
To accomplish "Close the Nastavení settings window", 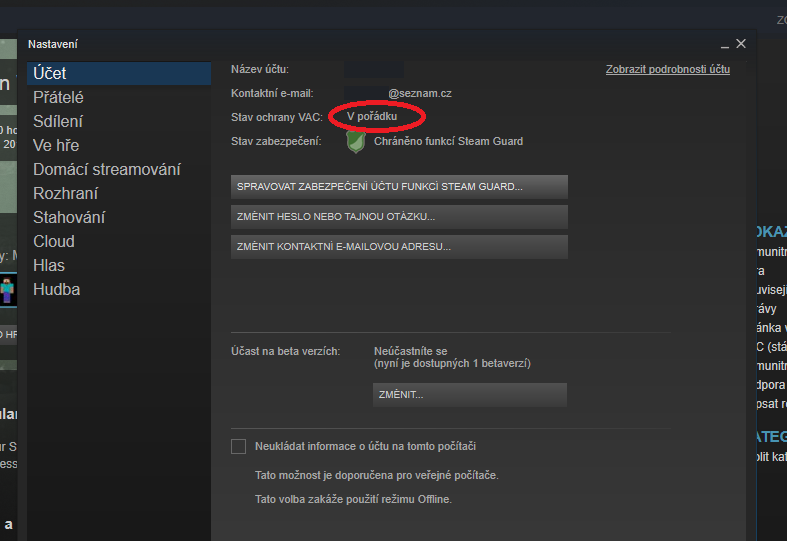I will point(741,44).
